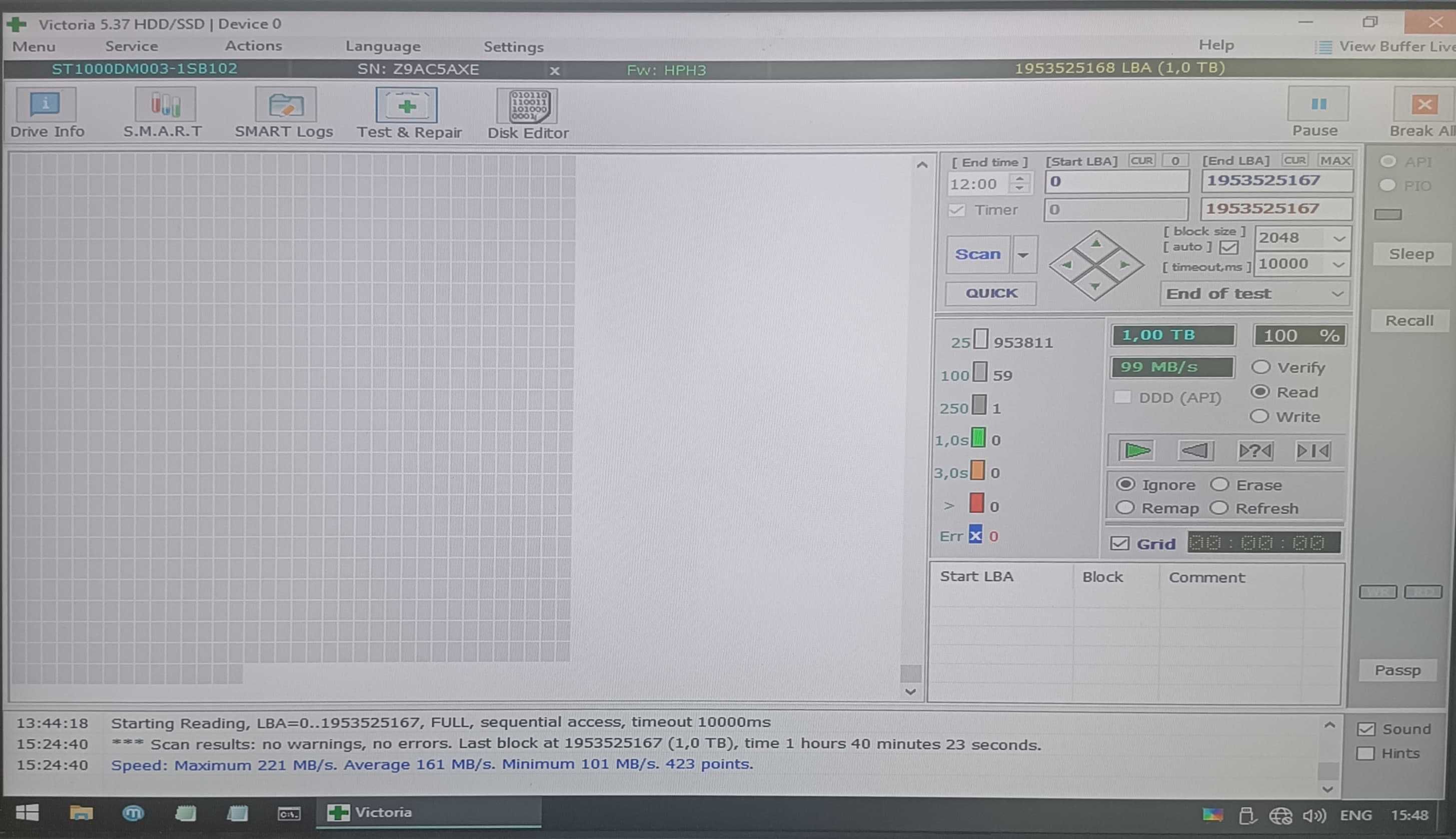Screen dimensions: 1456x839
Task: Click the right arrow on navigation diamond
Action: click(x=1124, y=265)
